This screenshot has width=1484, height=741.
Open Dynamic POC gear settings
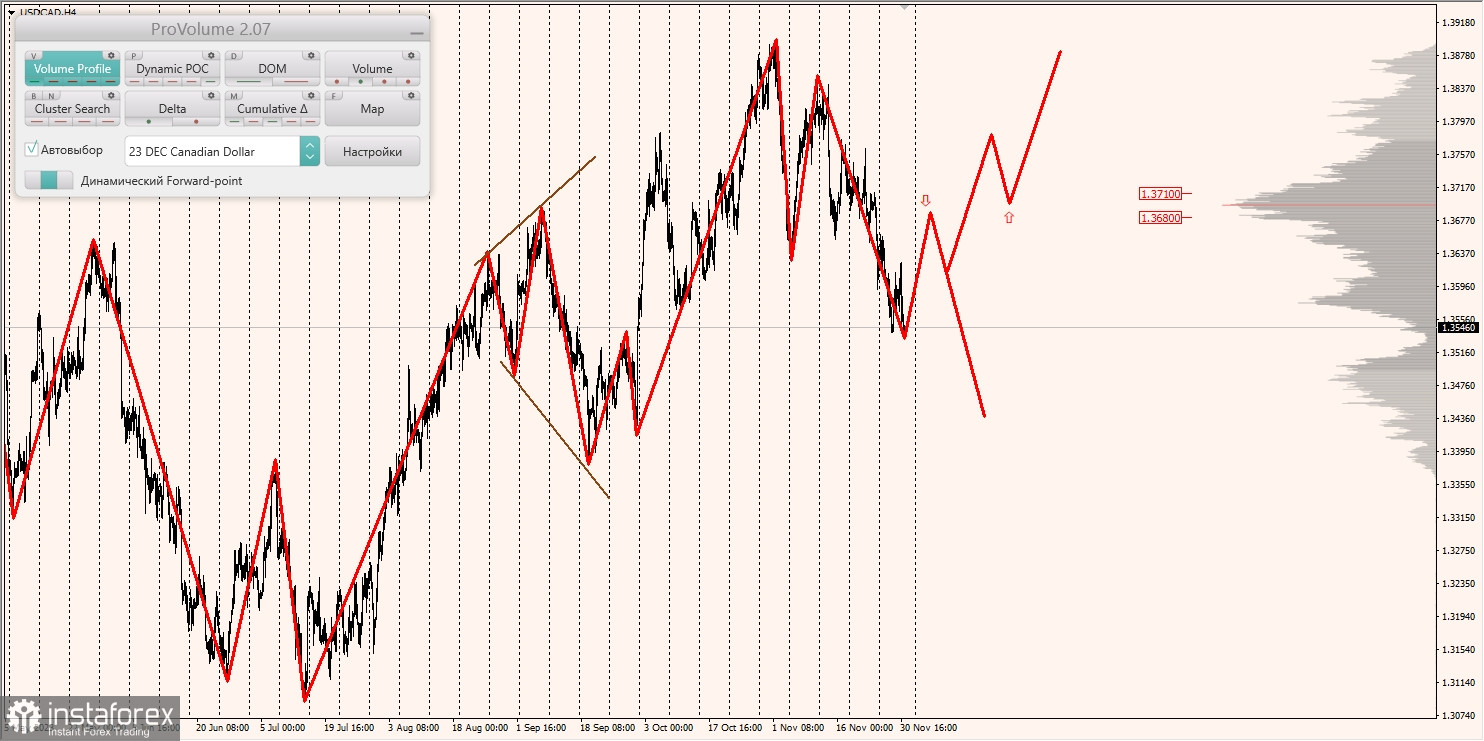coord(211,55)
